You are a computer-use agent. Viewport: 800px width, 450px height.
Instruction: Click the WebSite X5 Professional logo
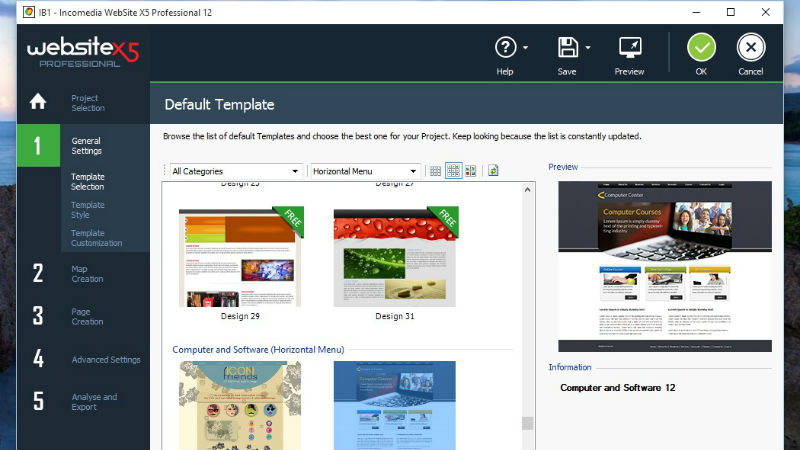coord(83,52)
